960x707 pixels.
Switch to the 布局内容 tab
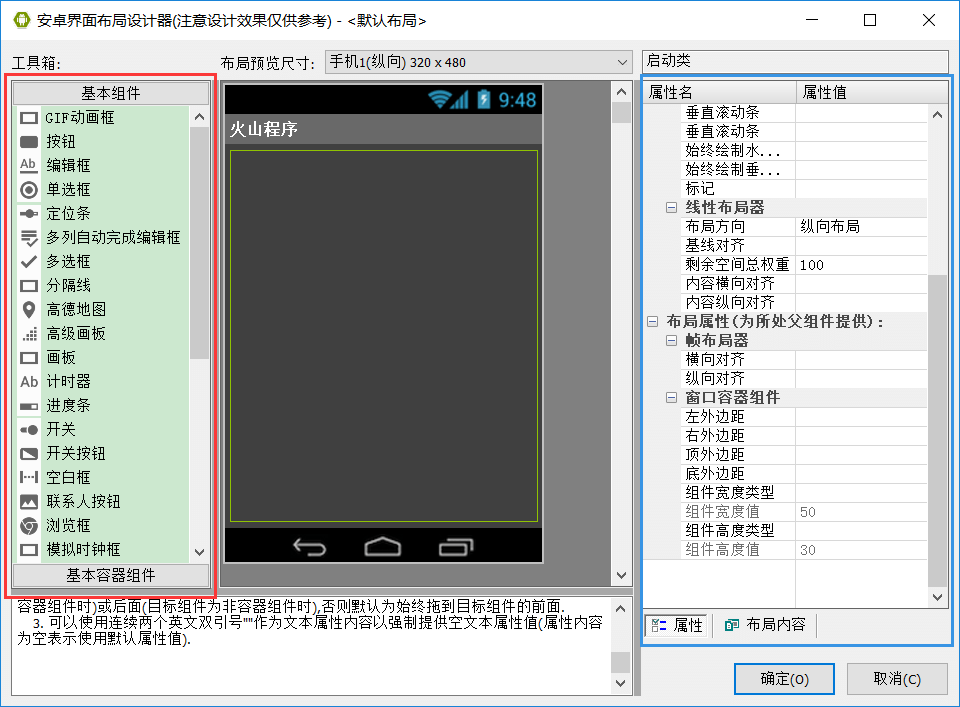pos(765,625)
